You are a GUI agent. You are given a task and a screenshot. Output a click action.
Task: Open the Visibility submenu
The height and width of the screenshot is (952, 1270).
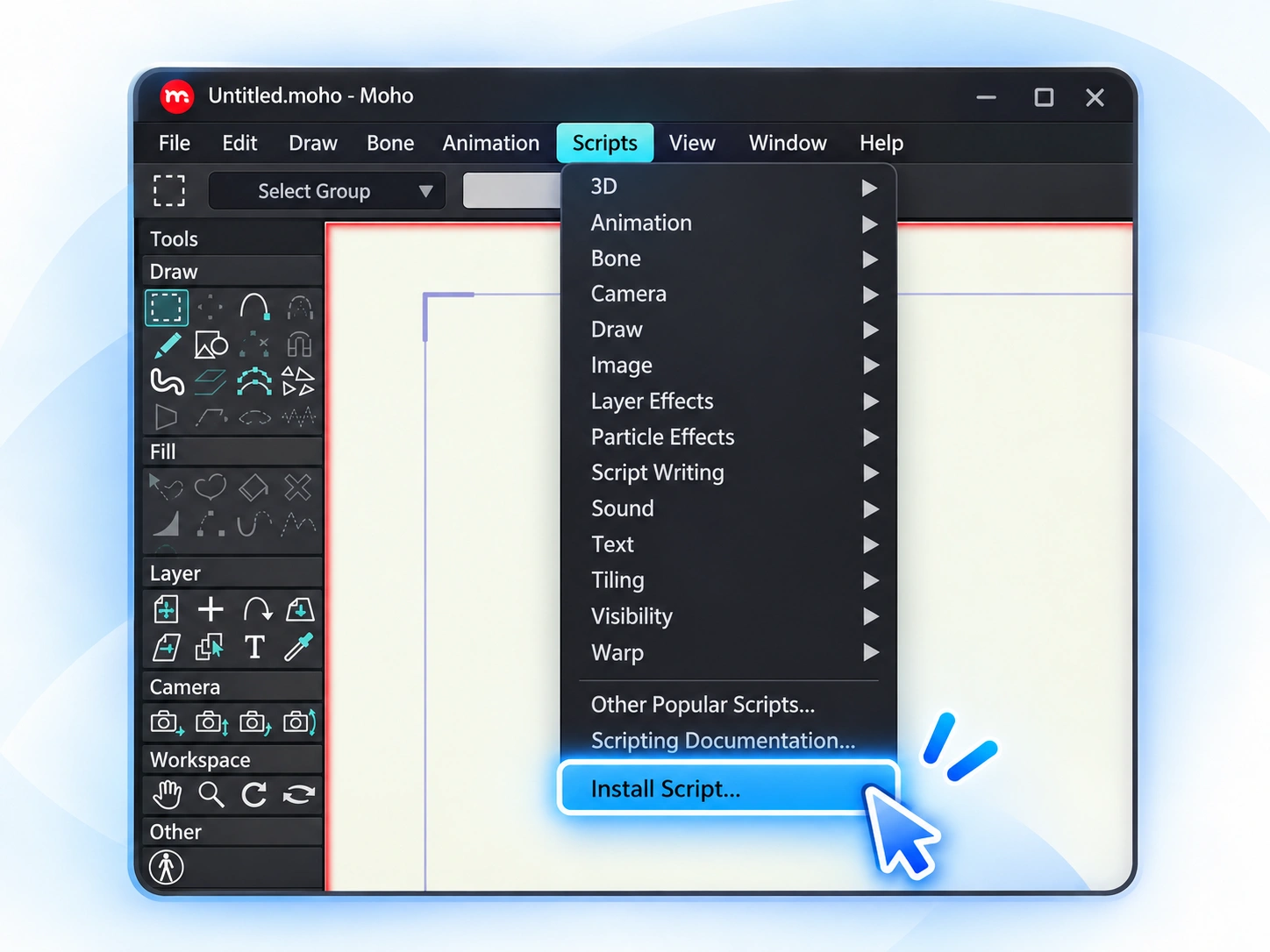tap(729, 616)
